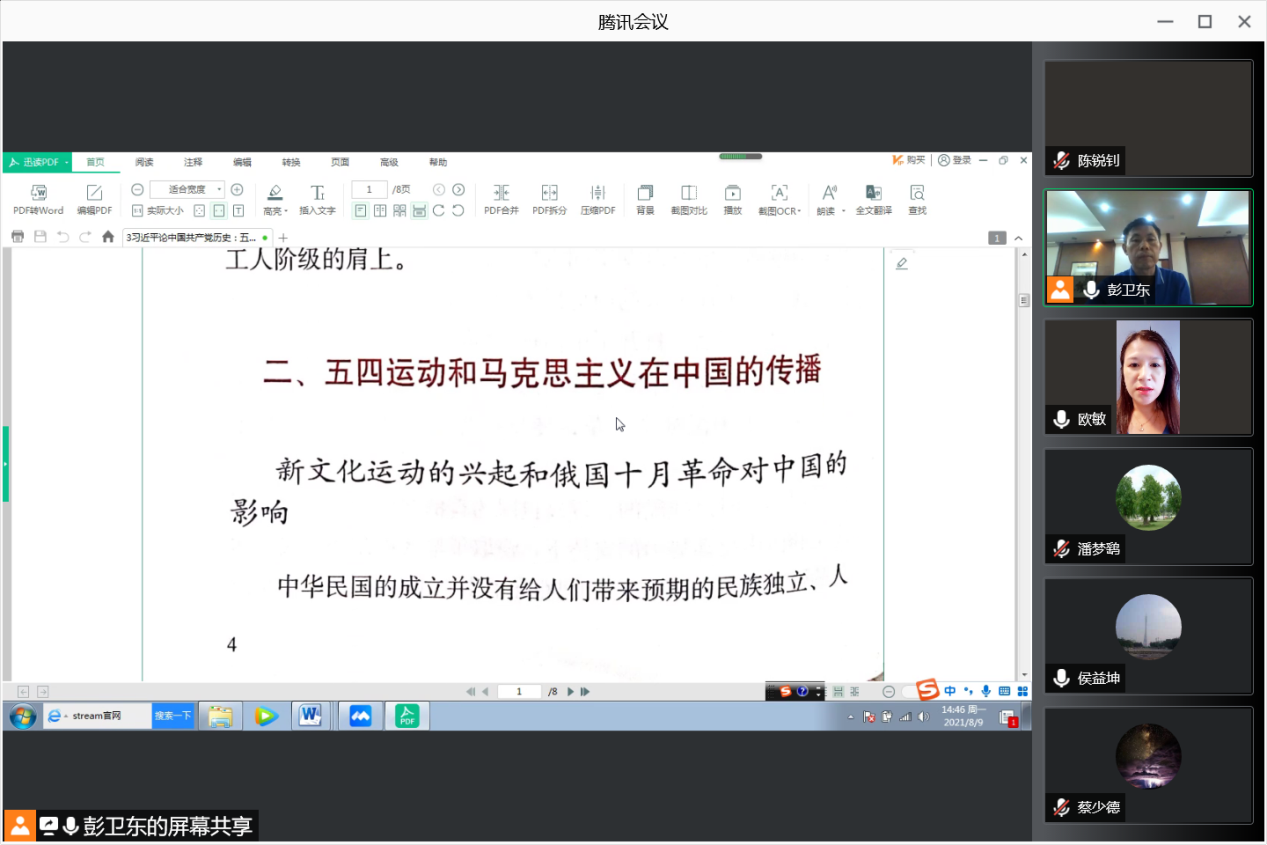
Task: Select the 插入文字 text tool
Action: (317, 193)
